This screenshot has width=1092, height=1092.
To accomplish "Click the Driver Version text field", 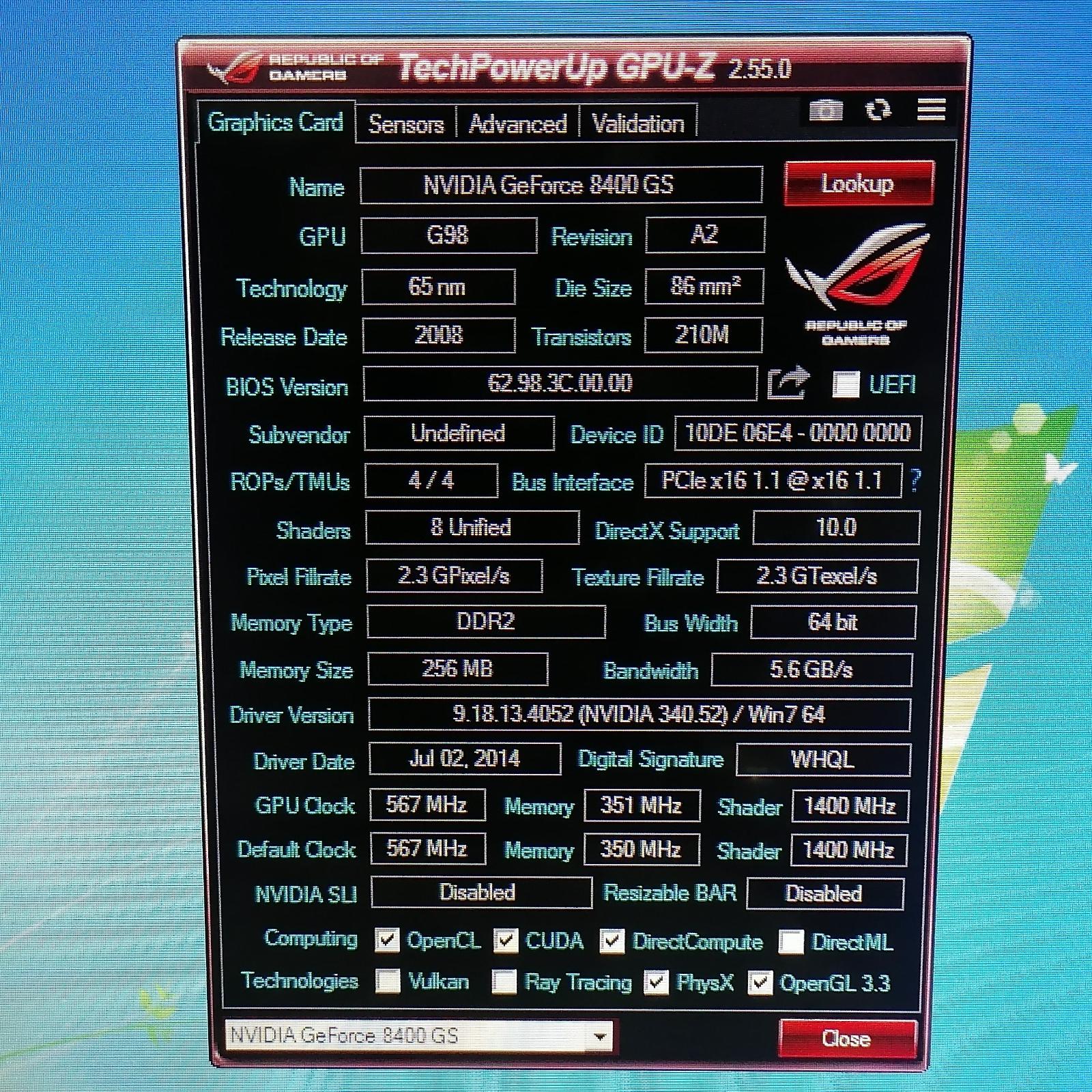I will pos(639,715).
